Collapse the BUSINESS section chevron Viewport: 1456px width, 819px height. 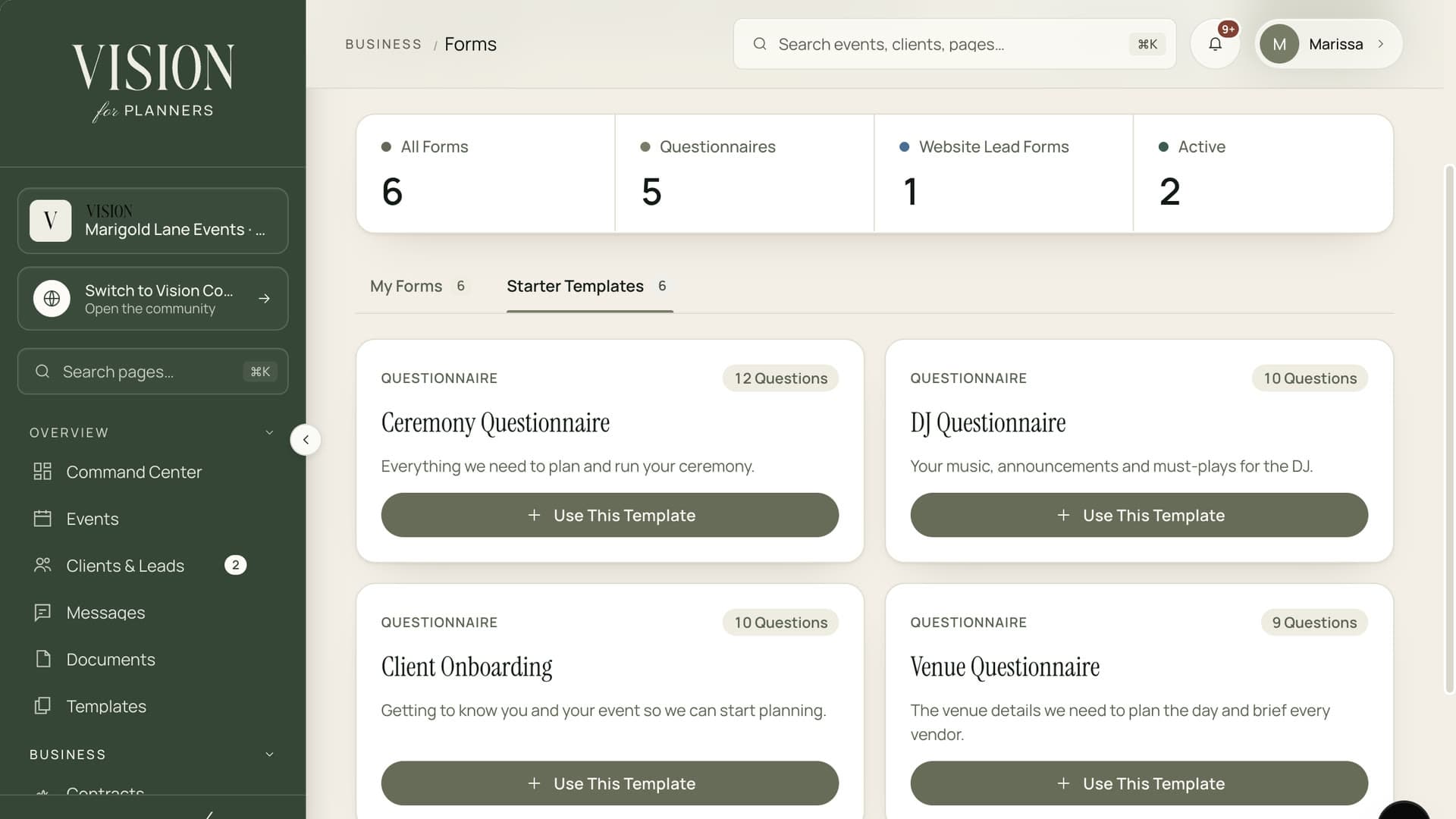[269, 755]
